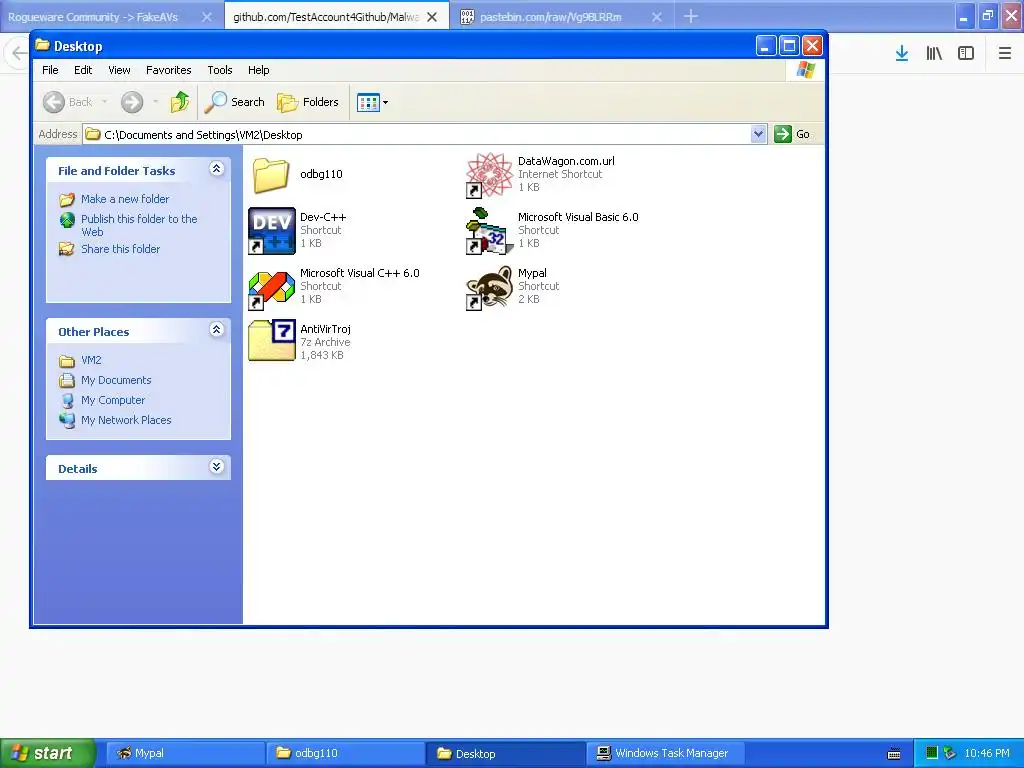
Task: Open the Back history dropdown arrow
Action: click(x=104, y=102)
